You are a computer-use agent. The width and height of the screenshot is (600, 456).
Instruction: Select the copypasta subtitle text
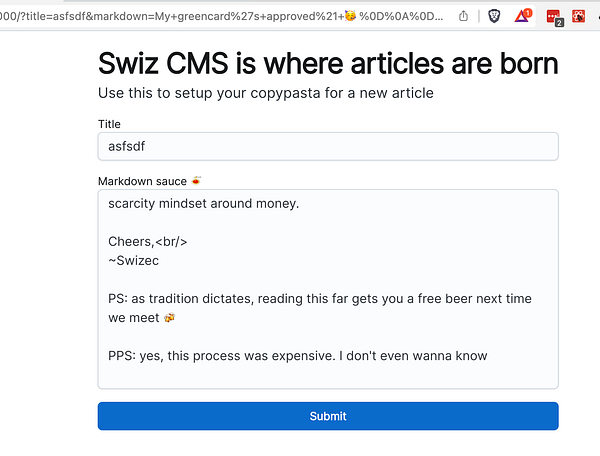(266, 93)
